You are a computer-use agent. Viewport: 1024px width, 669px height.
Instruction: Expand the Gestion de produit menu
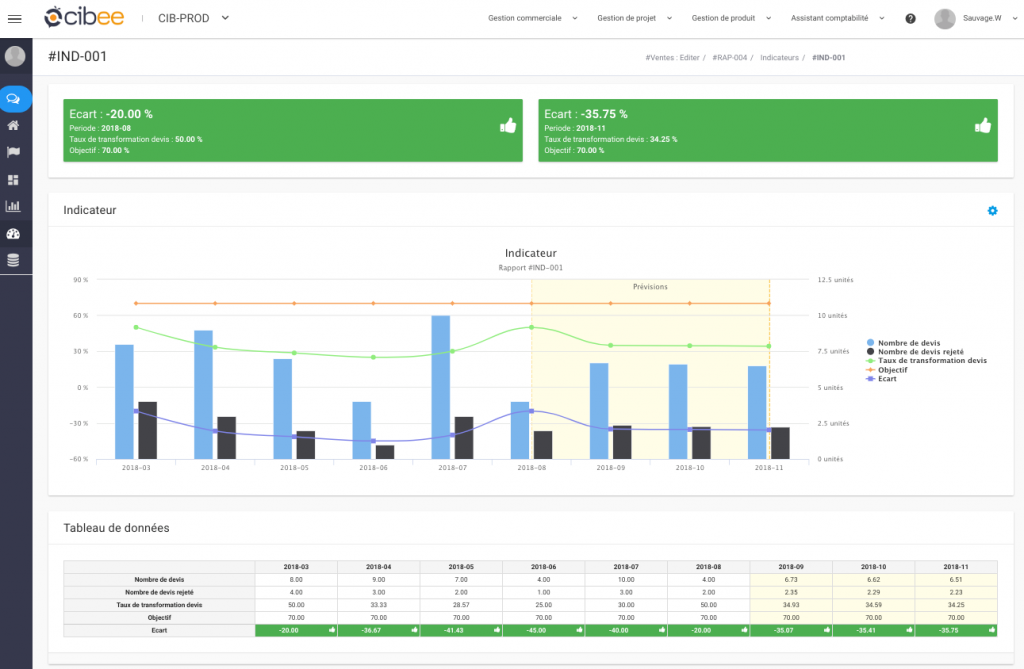(731, 18)
